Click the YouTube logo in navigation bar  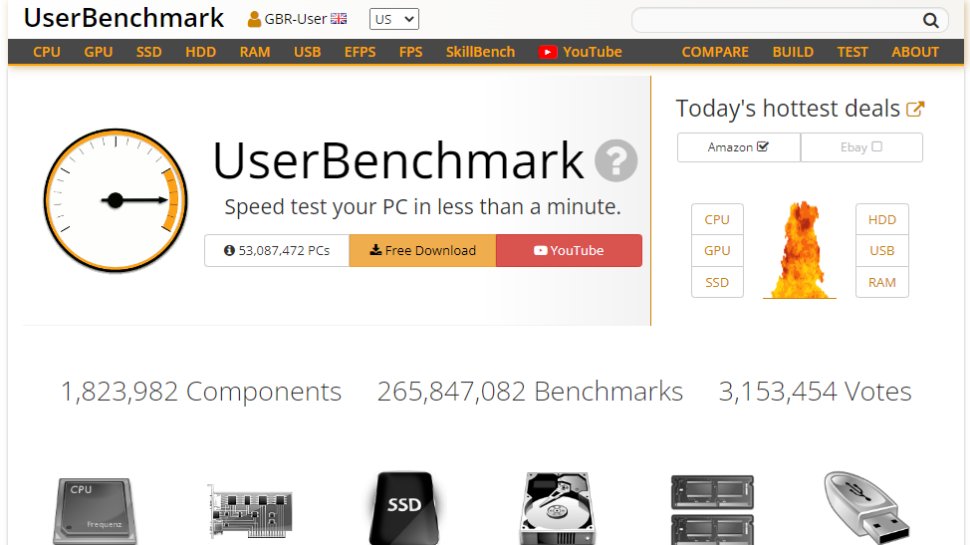[547, 53]
